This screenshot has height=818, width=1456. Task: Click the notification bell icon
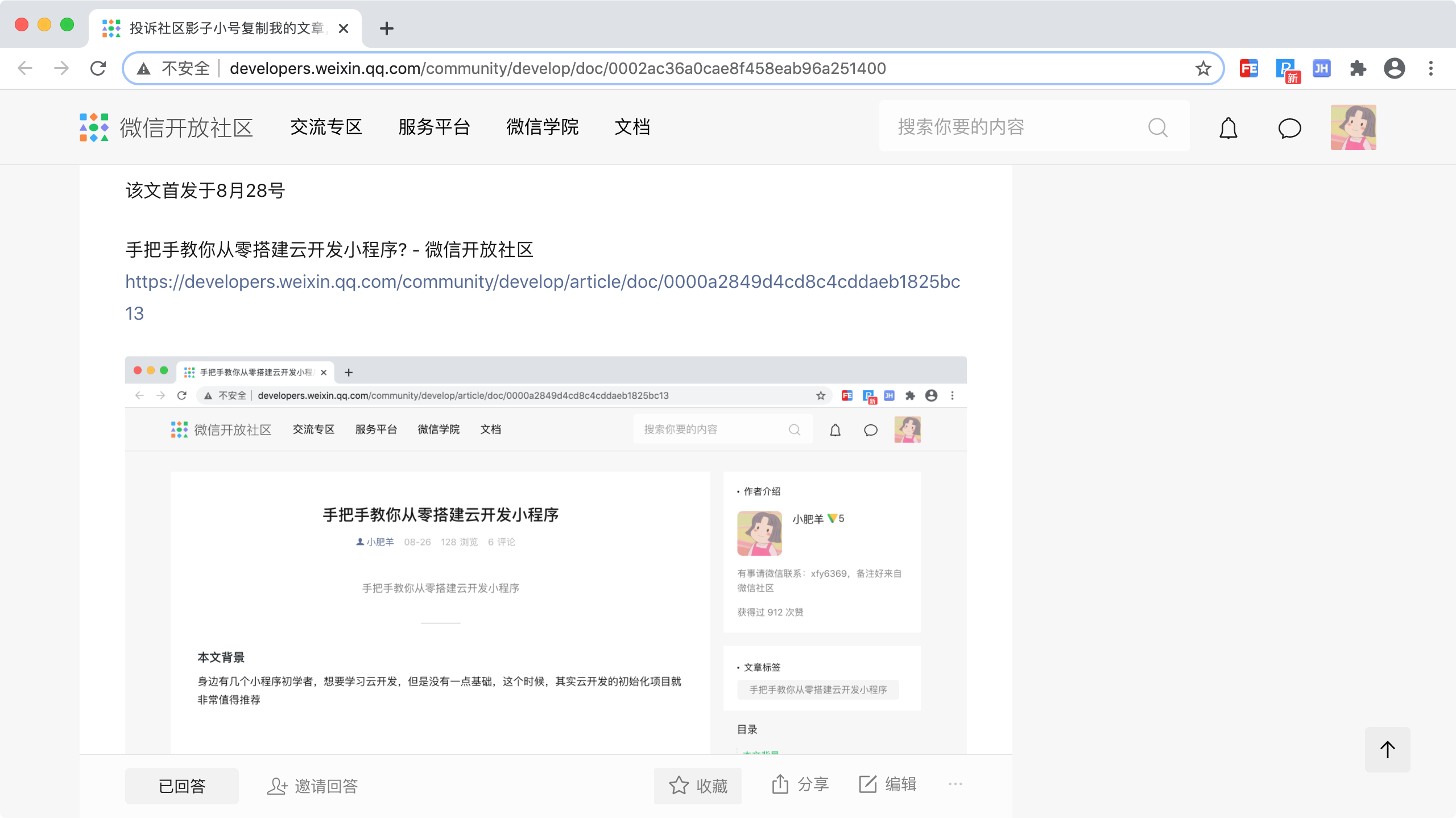coord(1228,128)
